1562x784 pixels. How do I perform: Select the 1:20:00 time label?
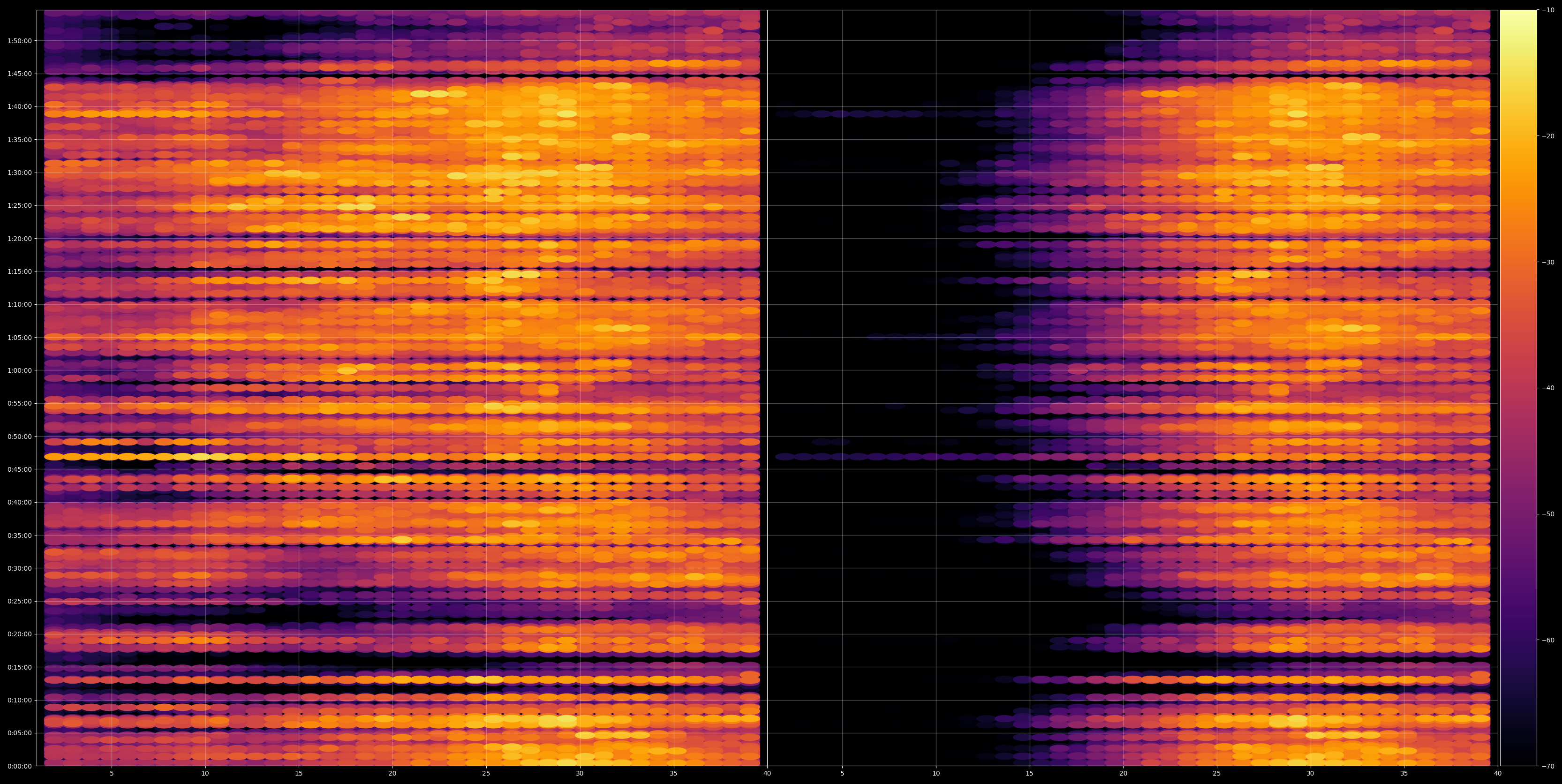point(19,238)
